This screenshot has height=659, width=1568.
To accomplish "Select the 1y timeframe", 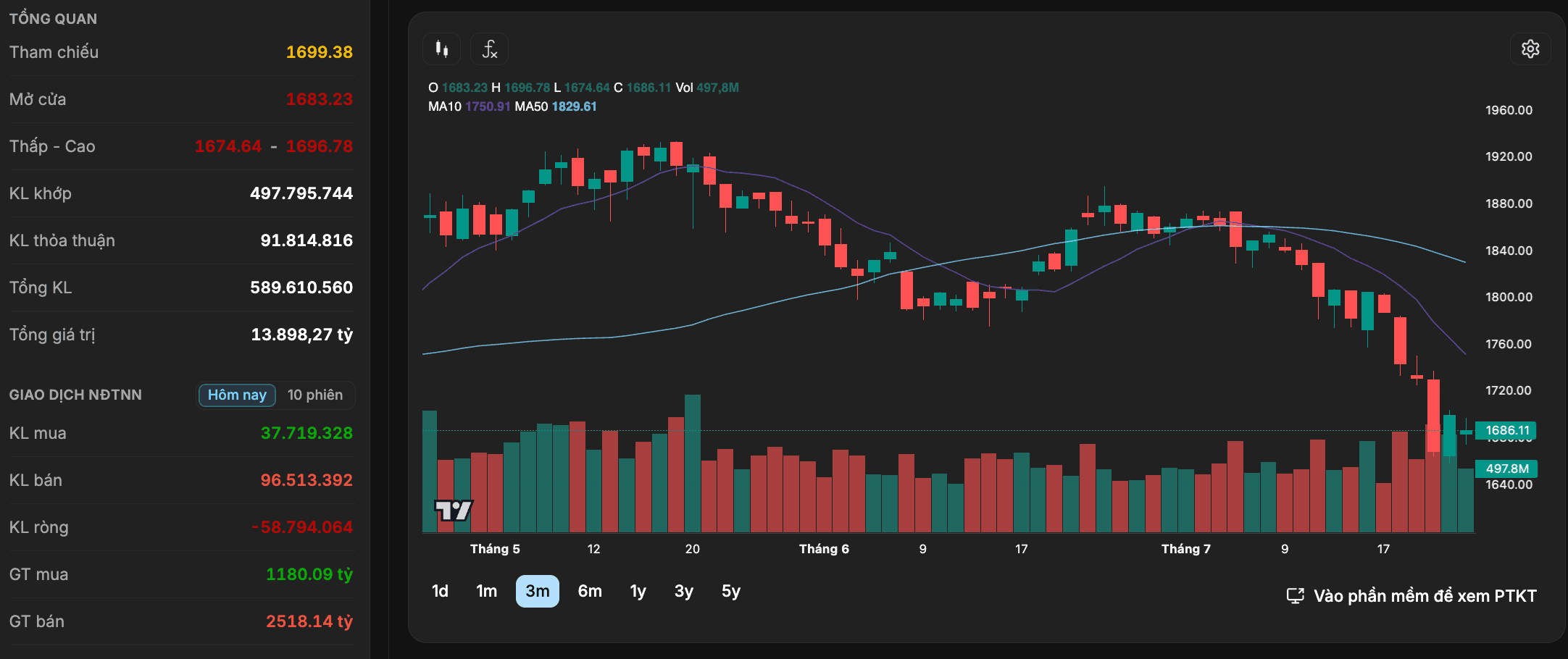I will click(638, 592).
